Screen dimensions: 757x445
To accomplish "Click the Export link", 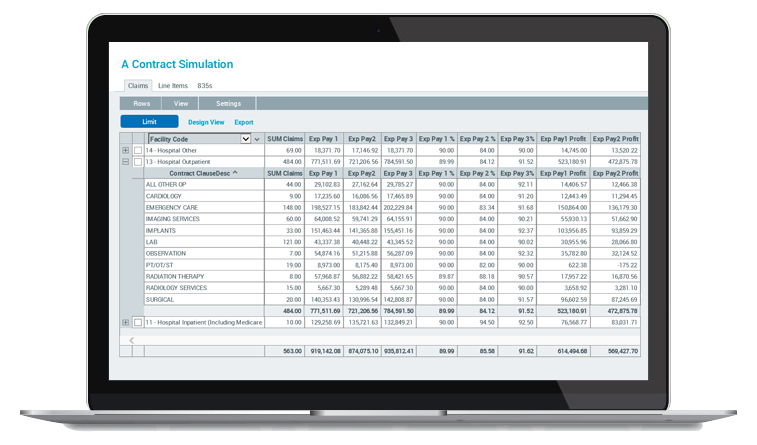I will pos(244,122).
